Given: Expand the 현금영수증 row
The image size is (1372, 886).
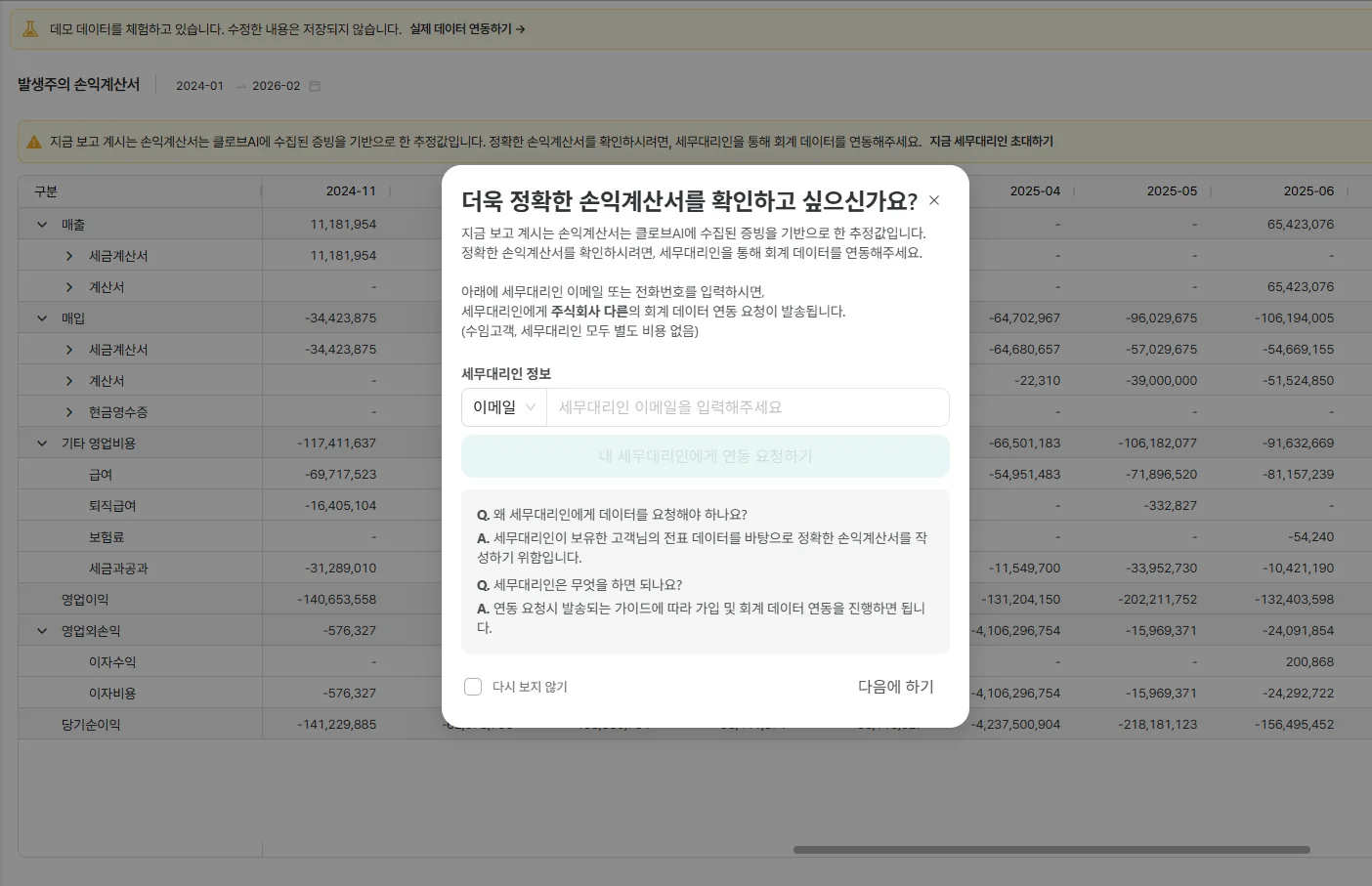Looking at the screenshot, I should (69, 412).
